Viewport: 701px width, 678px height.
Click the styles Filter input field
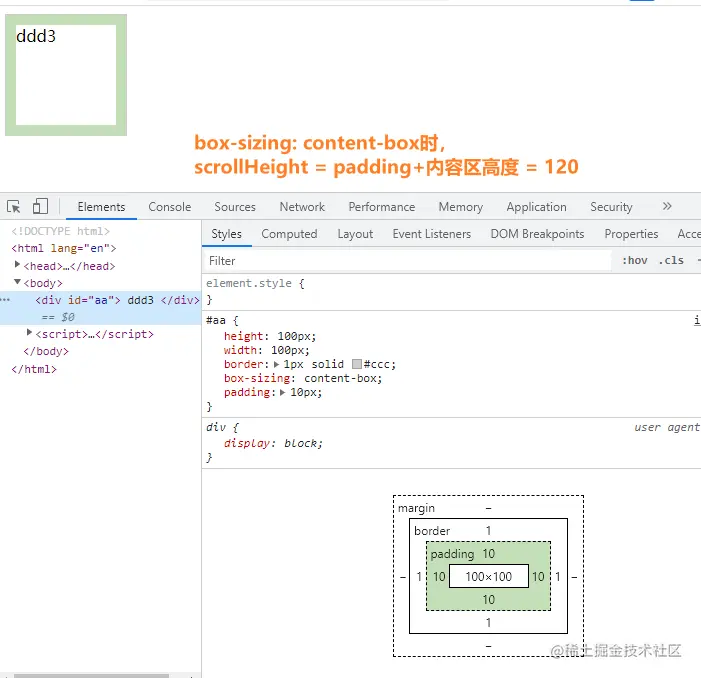pos(408,261)
